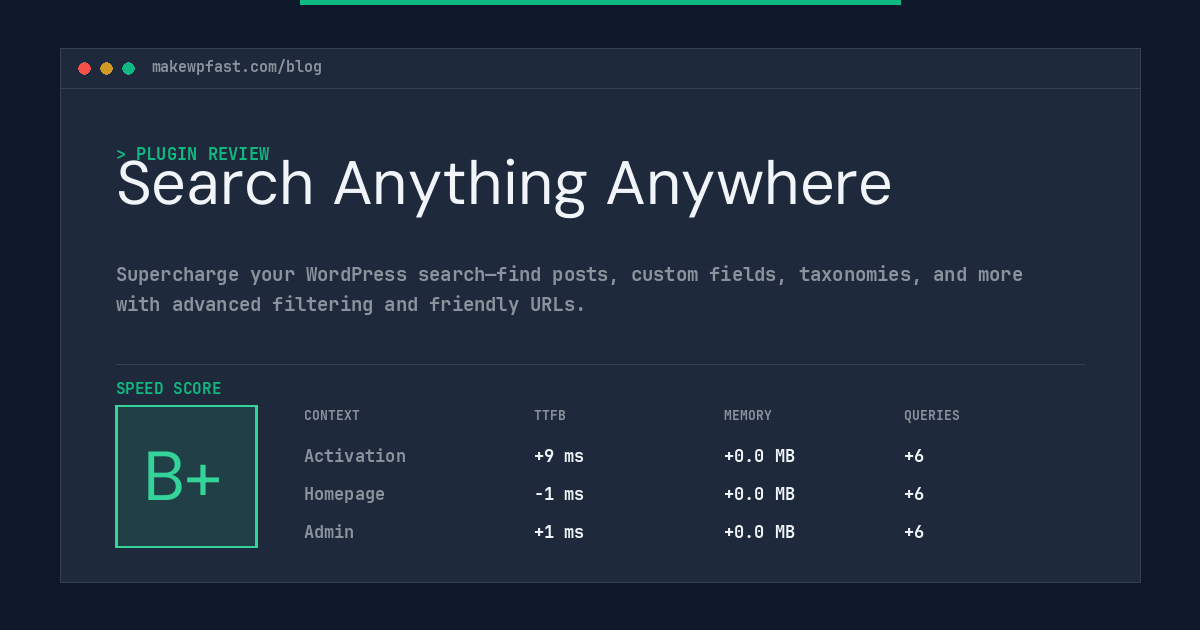Viewport: 1200px width, 630px height.
Task: Click the 'SPEED SCORE' label
Action: click(x=169, y=389)
